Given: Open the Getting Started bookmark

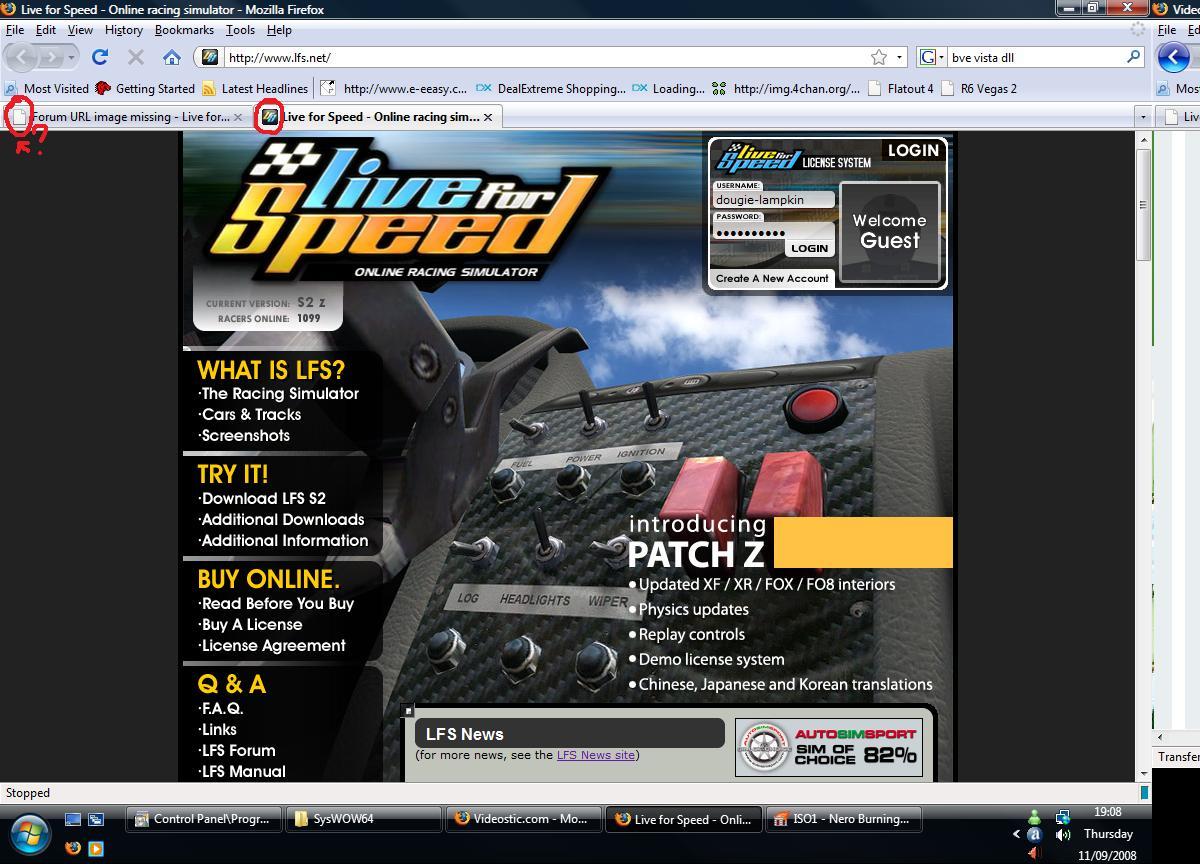Looking at the screenshot, I should [146, 88].
